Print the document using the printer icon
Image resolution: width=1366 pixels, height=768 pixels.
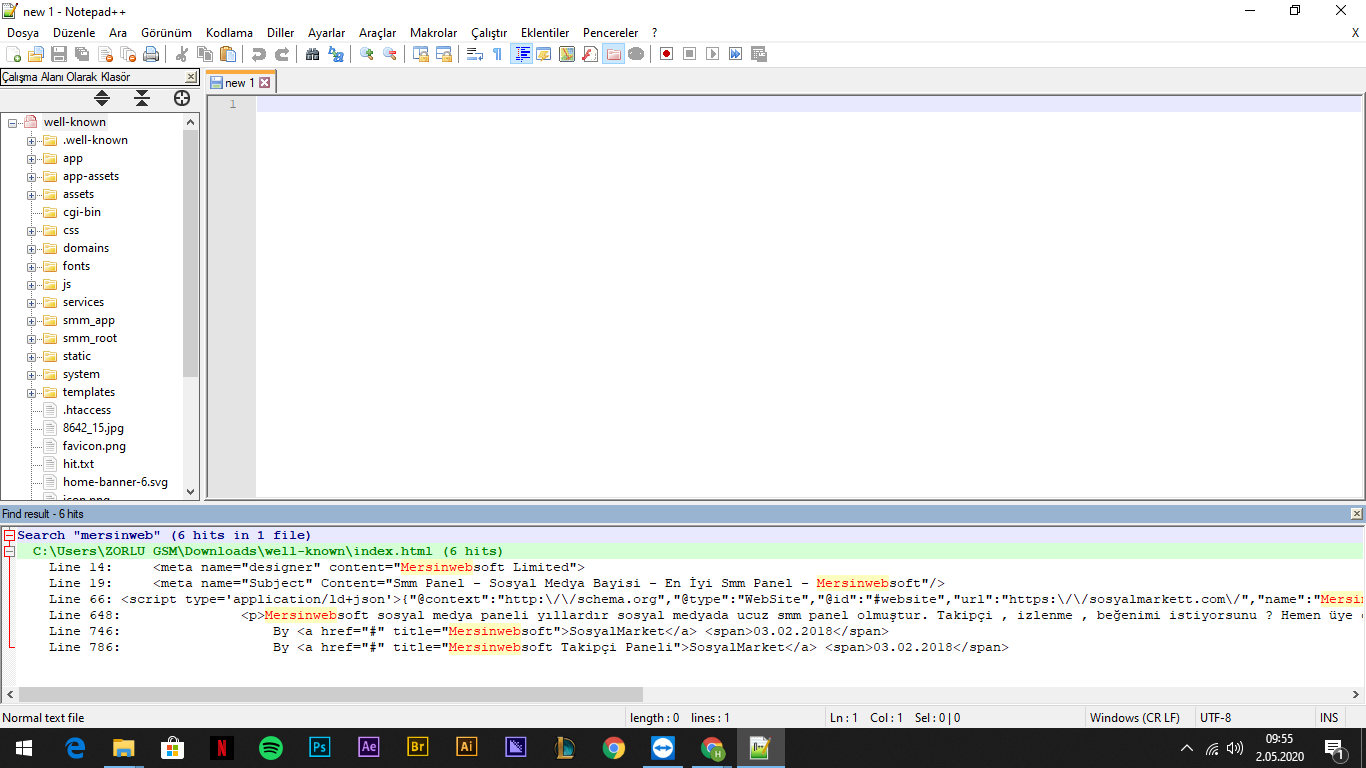click(151, 54)
